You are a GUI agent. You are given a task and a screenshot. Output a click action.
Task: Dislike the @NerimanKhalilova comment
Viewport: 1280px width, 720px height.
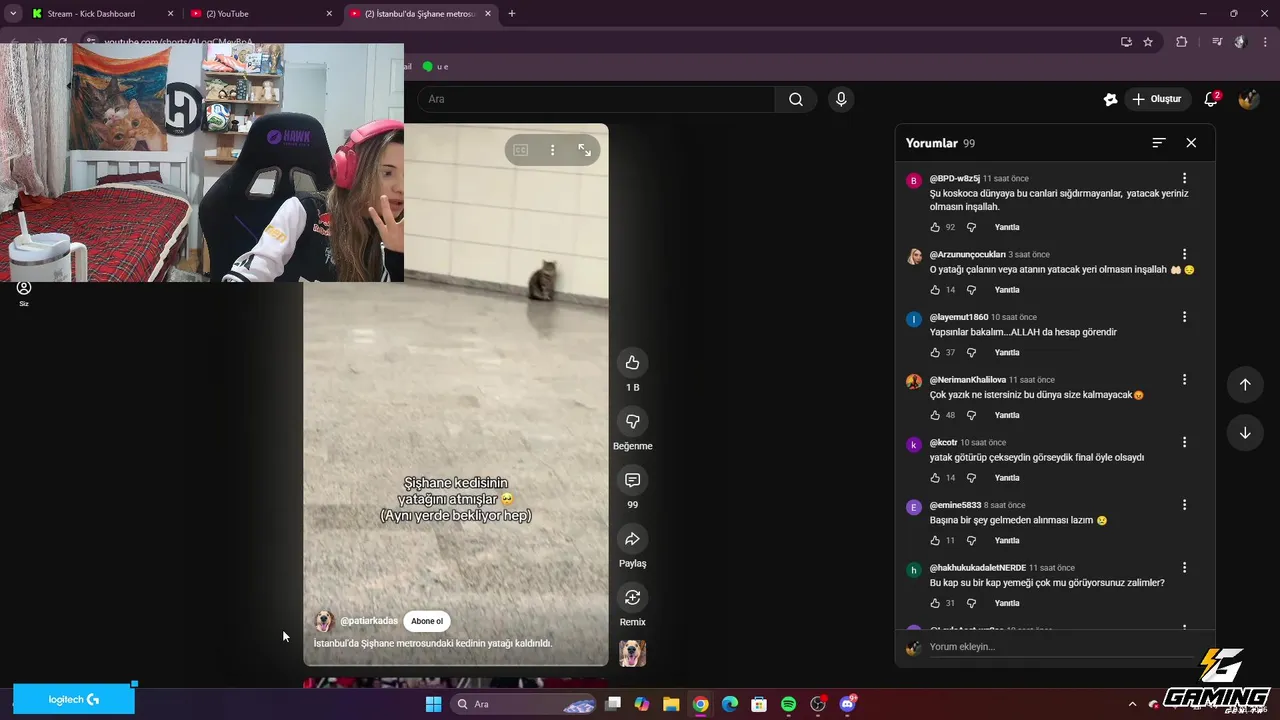point(971,415)
